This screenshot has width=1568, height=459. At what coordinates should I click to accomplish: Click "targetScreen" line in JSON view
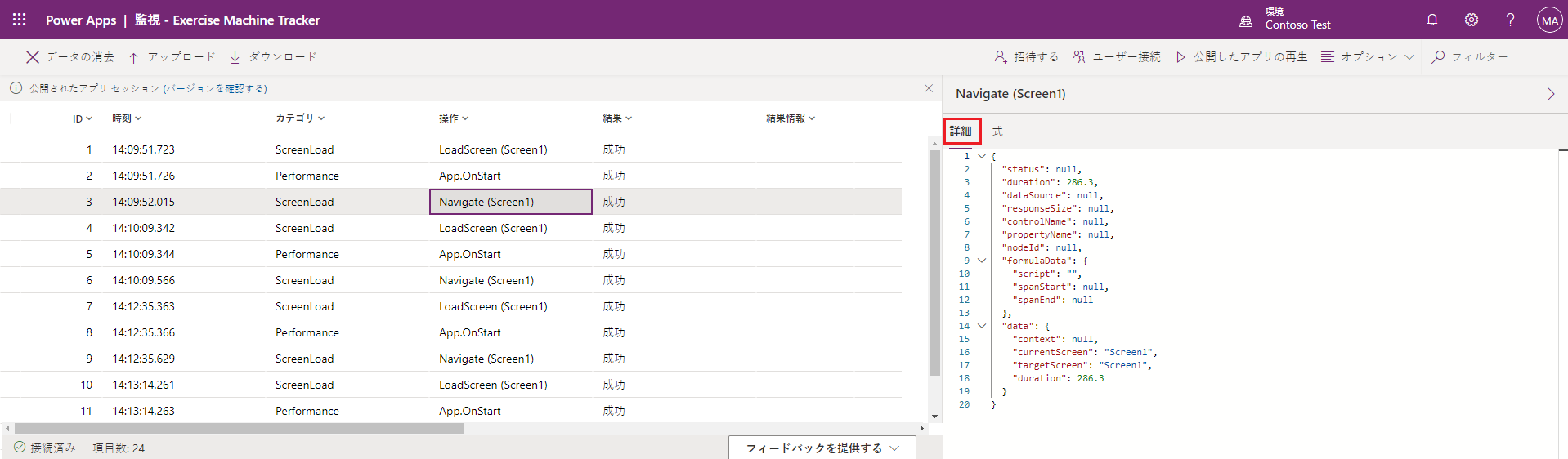point(1082,365)
